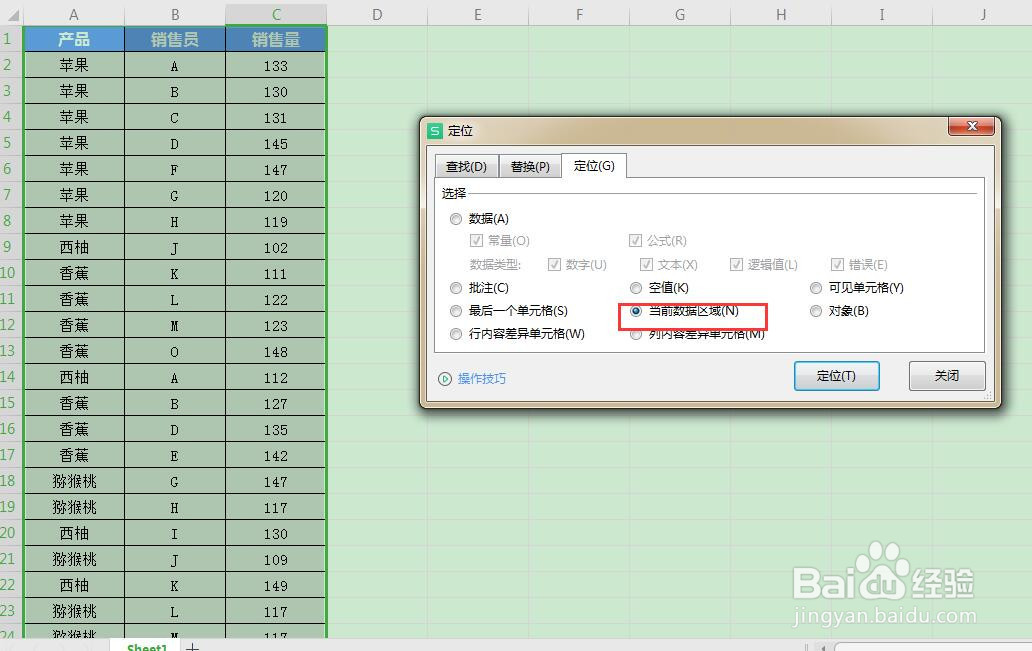
Task: Select column C by clicking its header
Action: coord(276,14)
